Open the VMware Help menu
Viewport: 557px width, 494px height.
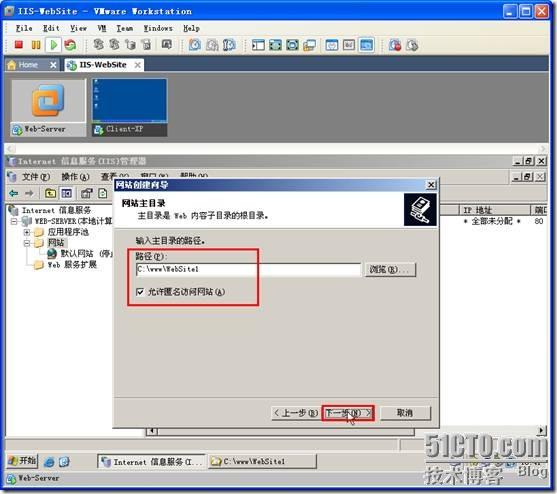tap(191, 28)
